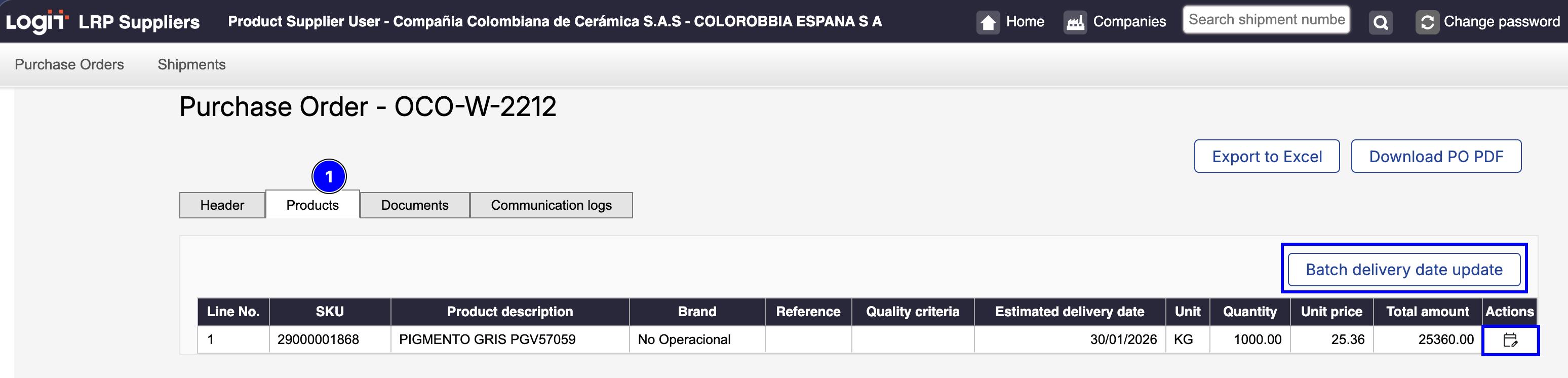Click the LRP Suppliers title text
The image size is (1568, 378).
tap(139, 22)
